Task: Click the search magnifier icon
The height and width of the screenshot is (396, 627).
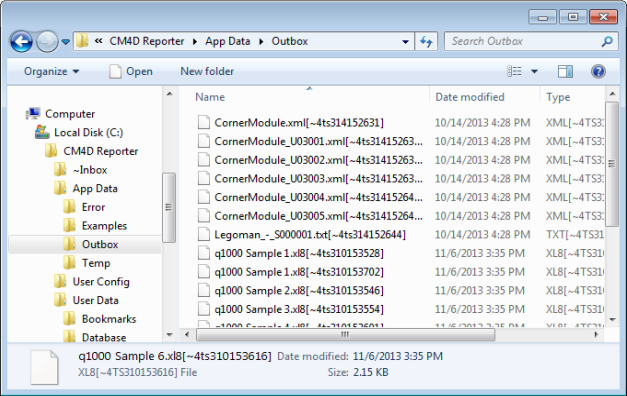Action: click(607, 41)
